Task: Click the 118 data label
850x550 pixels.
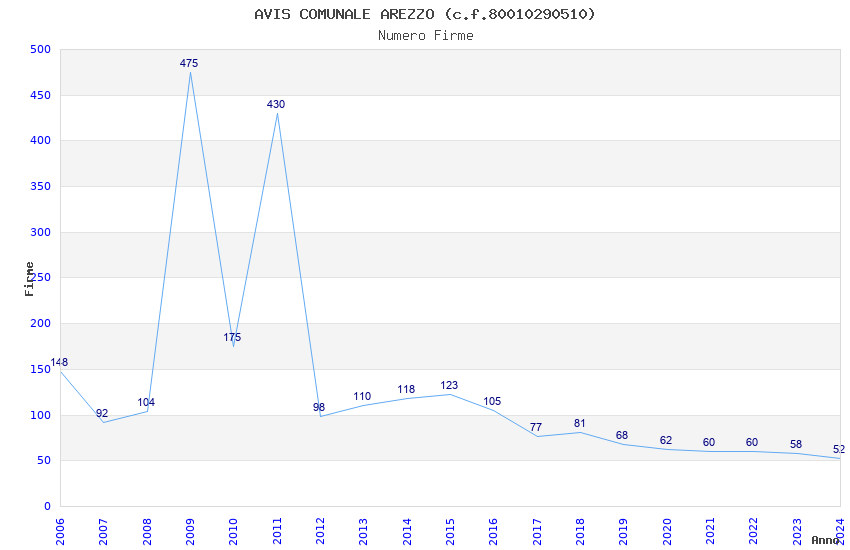Action: (x=406, y=389)
